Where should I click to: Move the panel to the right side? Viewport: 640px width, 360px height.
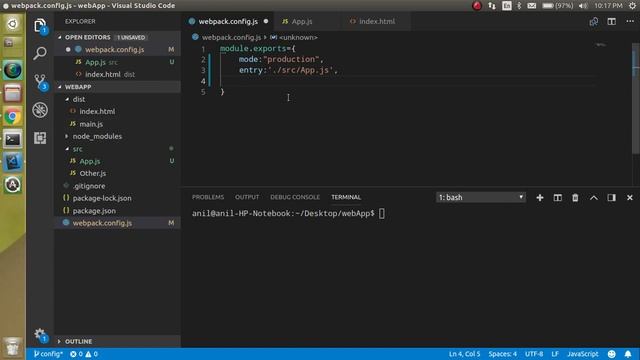click(x=611, y=198)
